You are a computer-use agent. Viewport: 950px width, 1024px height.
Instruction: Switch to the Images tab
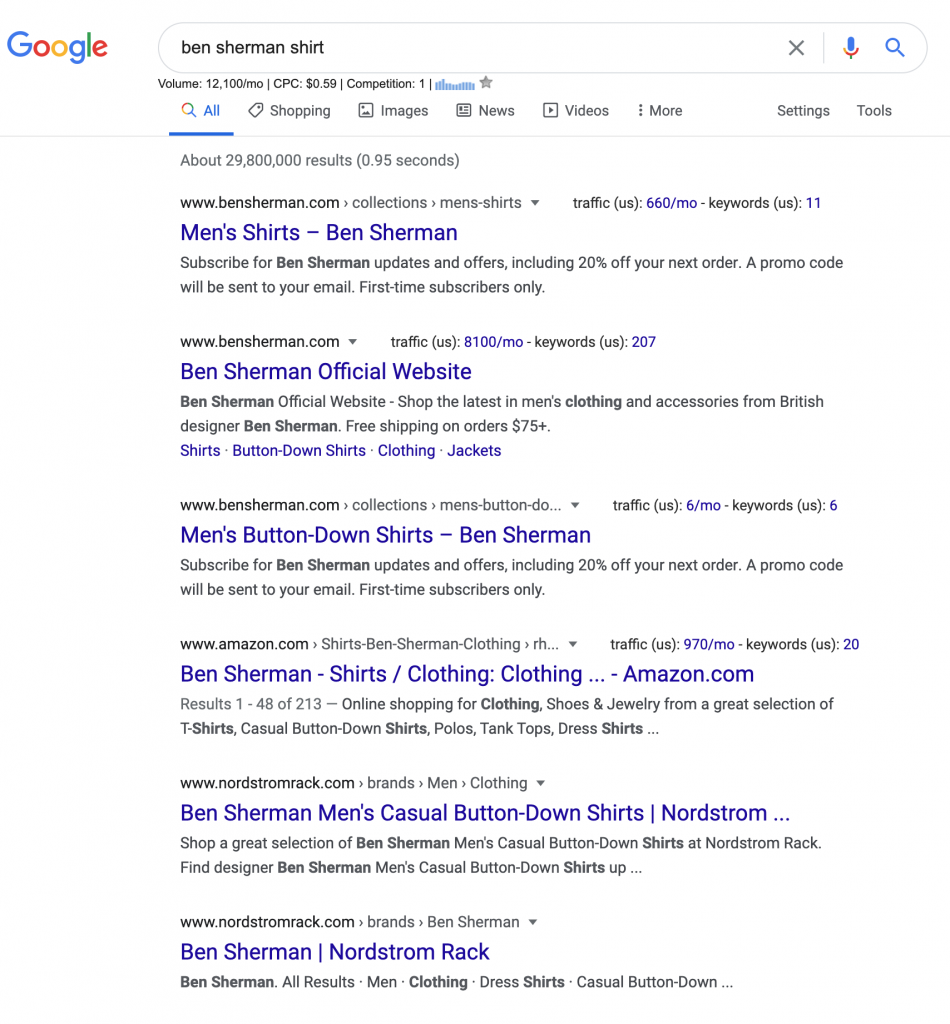point(393,111)
